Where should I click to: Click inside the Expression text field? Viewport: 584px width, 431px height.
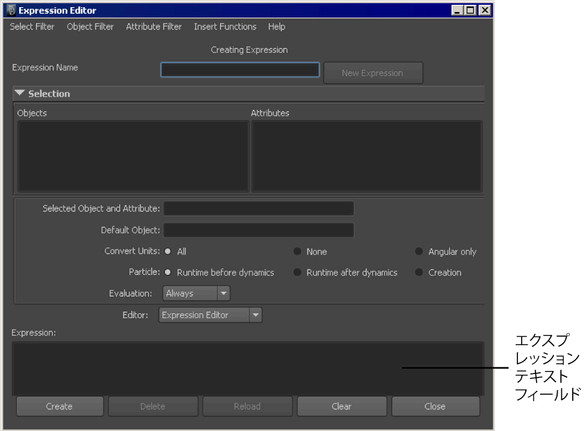(x=248, y=368)
